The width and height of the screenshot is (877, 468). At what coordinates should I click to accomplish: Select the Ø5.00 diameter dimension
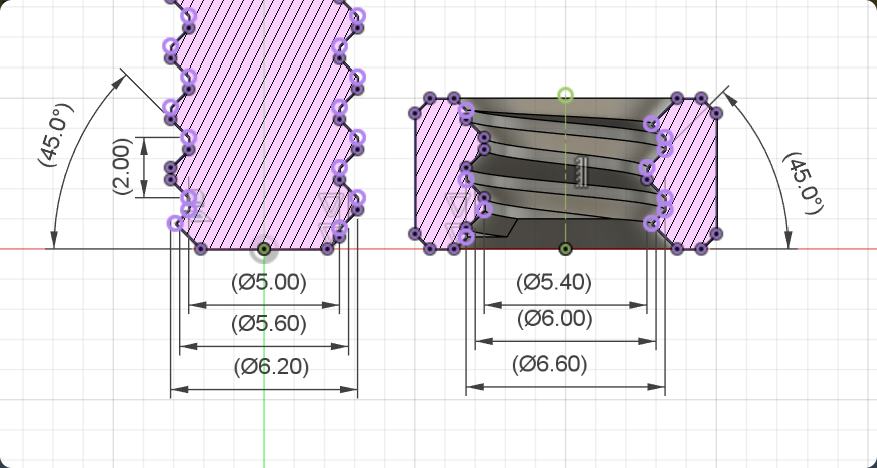click(269, 282)
